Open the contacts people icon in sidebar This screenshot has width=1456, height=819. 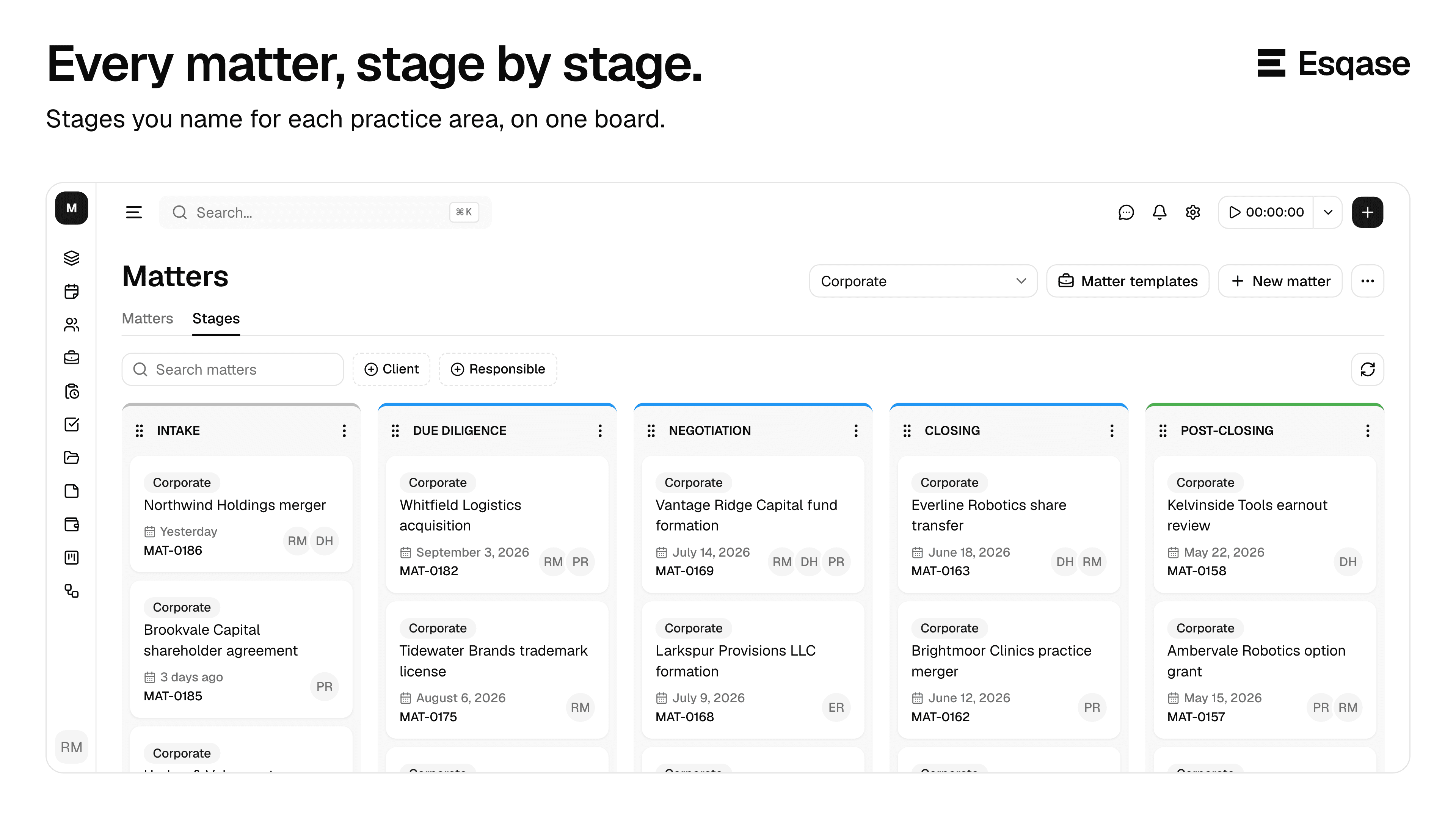pyautogui.click(x=71, y=325)
